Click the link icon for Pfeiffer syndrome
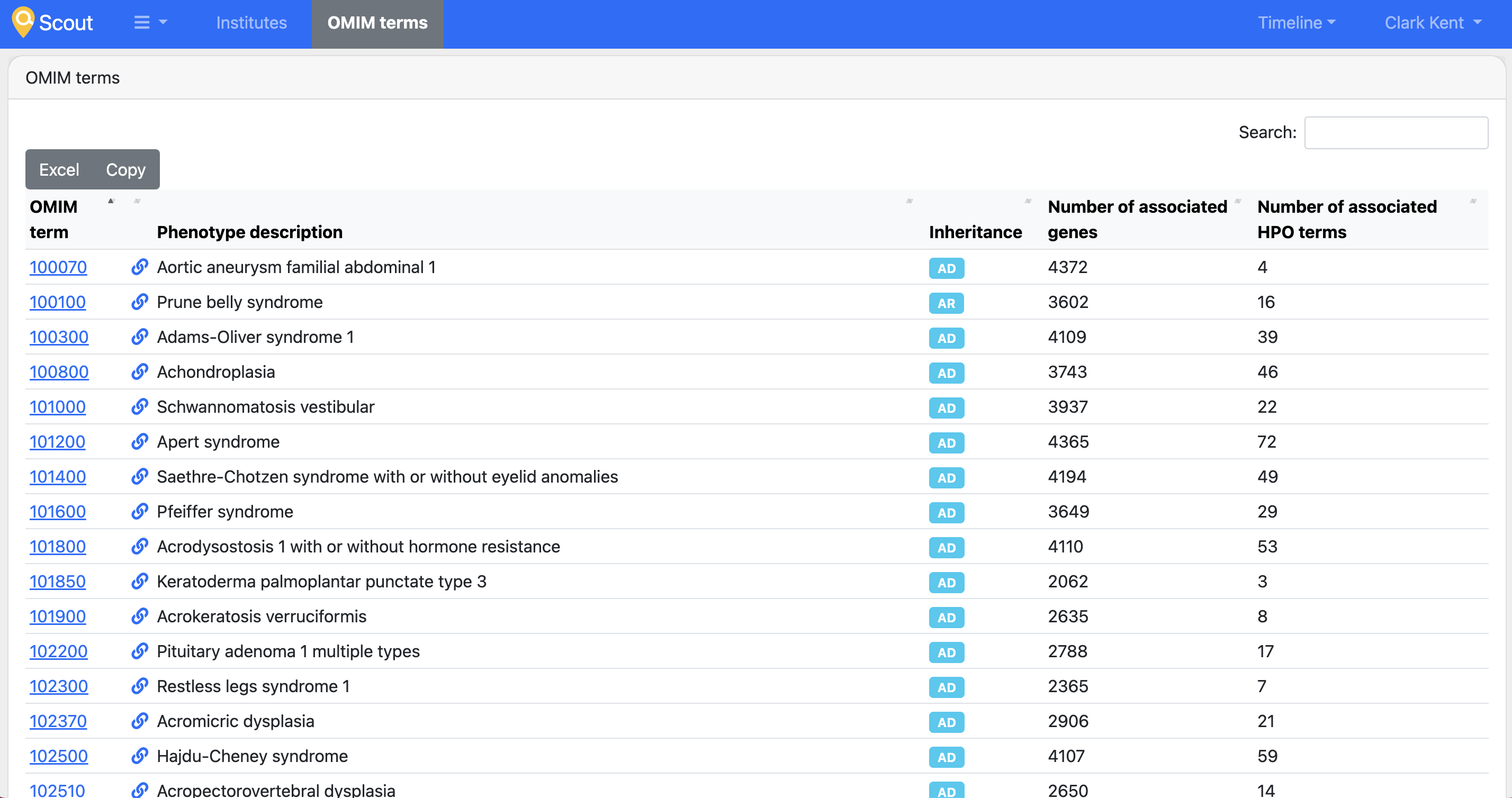The height and width of the screenshot is (798, 1512). click(139, 511)
